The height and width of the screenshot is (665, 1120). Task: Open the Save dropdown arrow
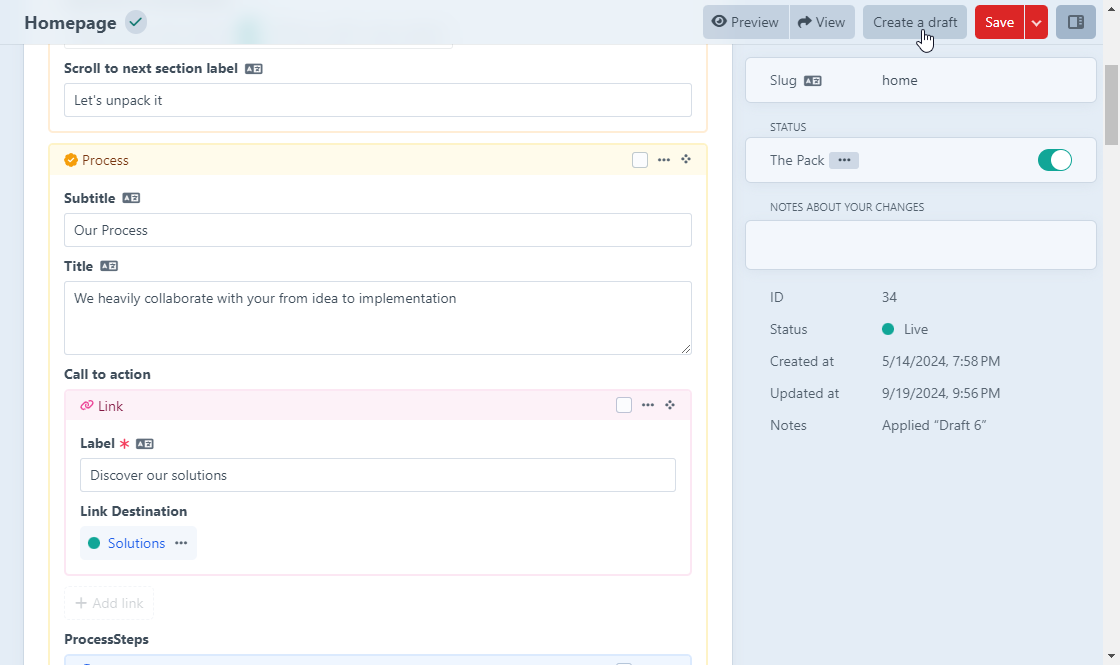tap(1036, 22)
